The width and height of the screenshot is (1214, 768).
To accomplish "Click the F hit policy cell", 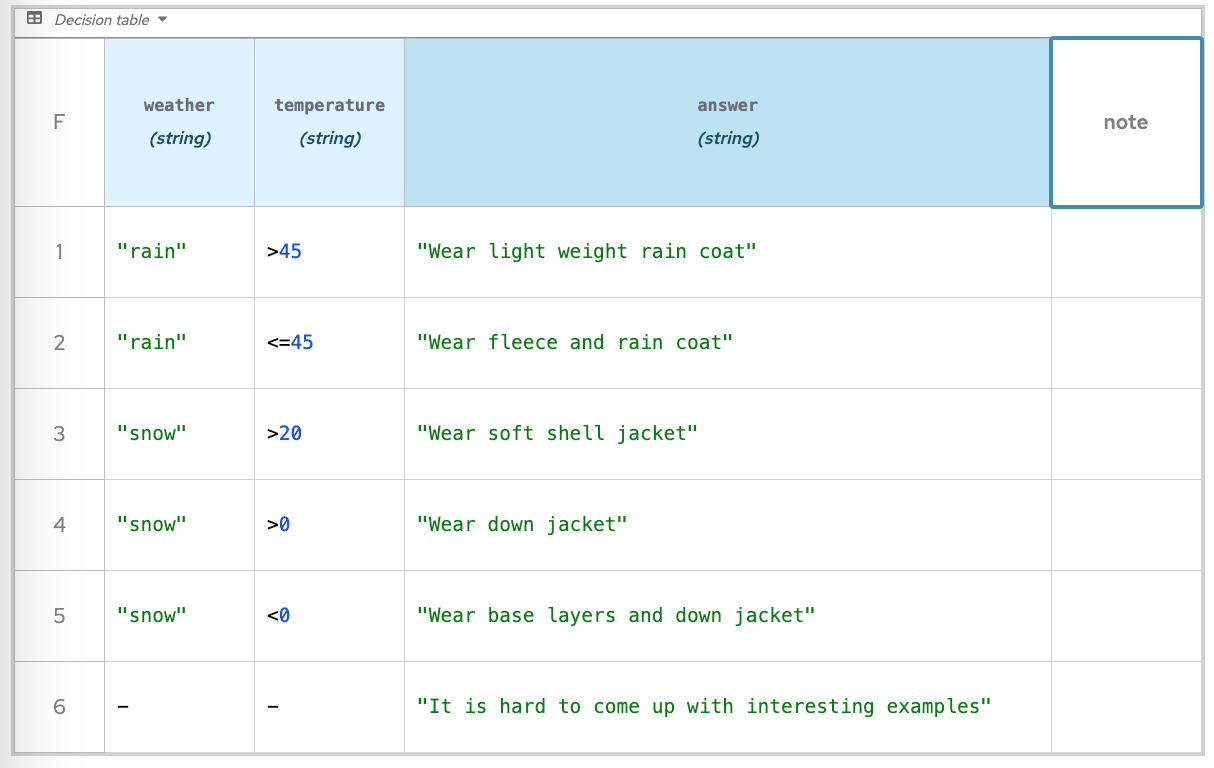I will [59, 122].
